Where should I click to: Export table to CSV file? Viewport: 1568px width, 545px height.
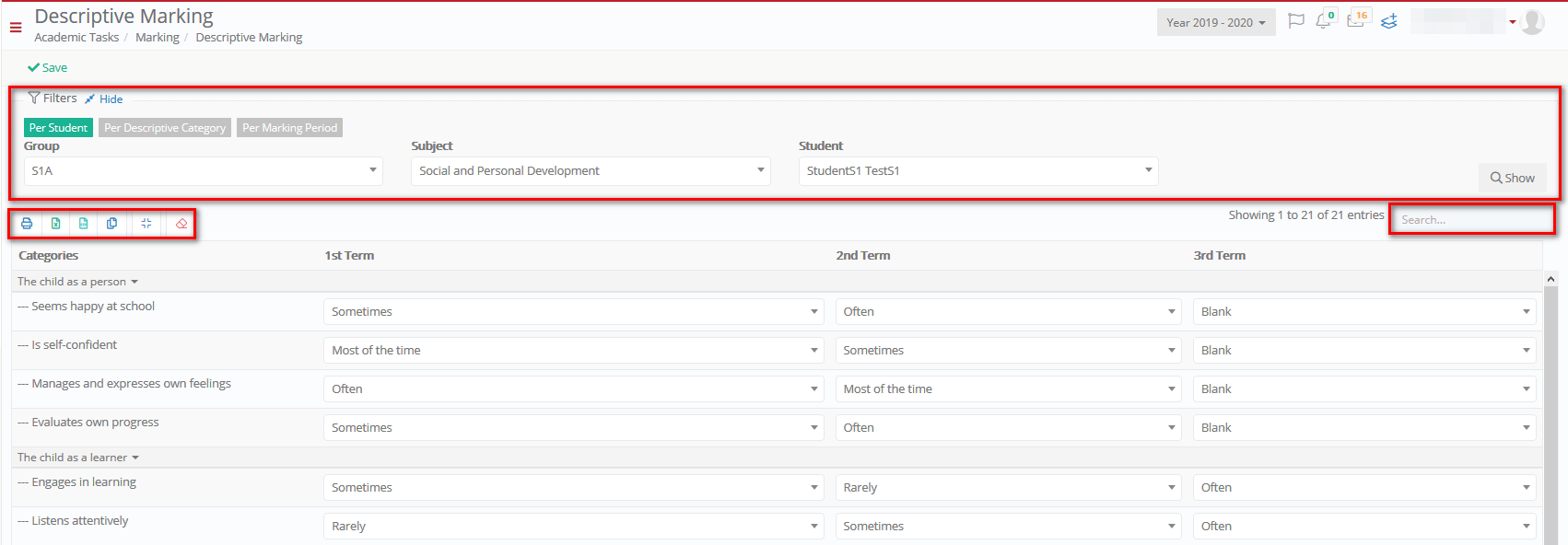tap(84, 224)
